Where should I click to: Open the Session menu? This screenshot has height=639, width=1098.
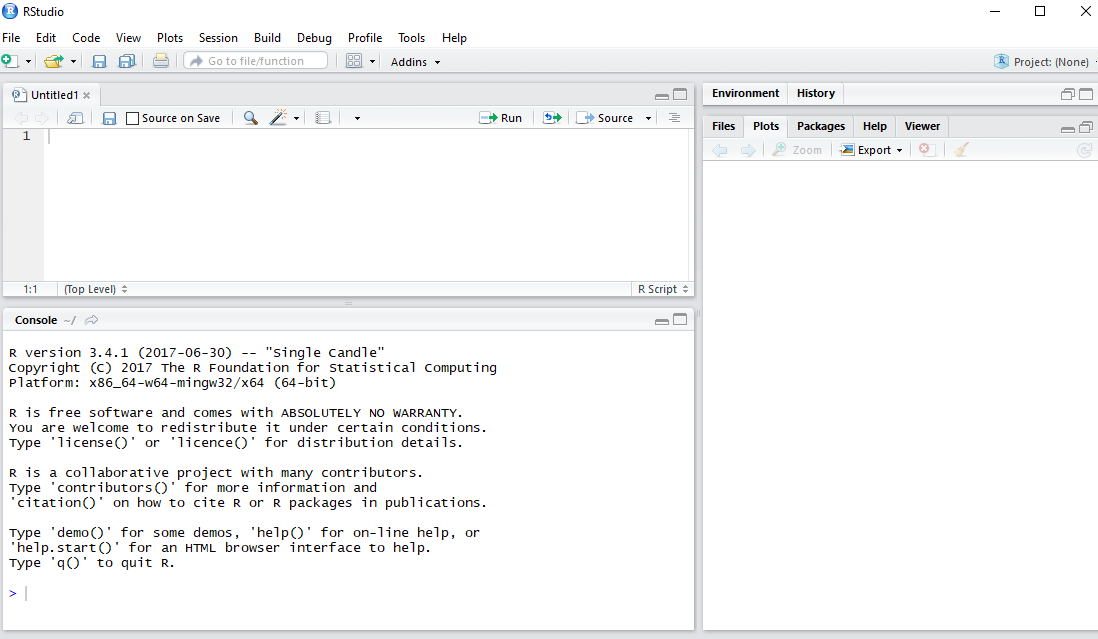click(218, 38)
